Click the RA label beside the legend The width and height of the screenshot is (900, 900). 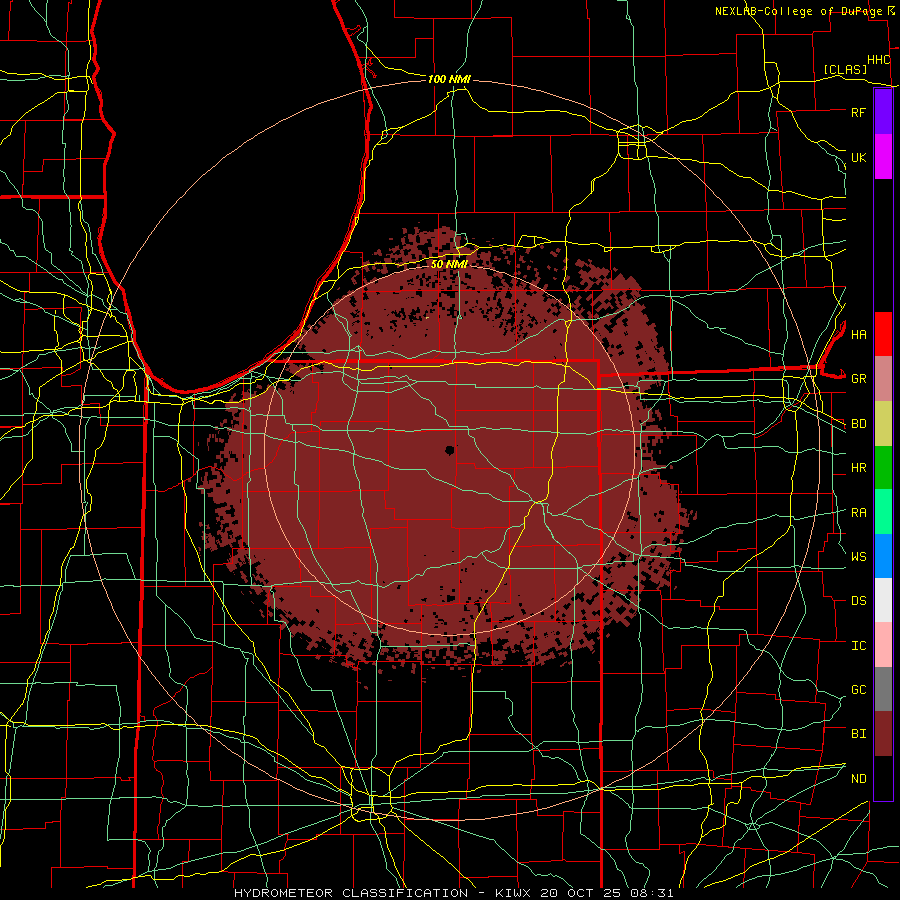click(858, 512)
